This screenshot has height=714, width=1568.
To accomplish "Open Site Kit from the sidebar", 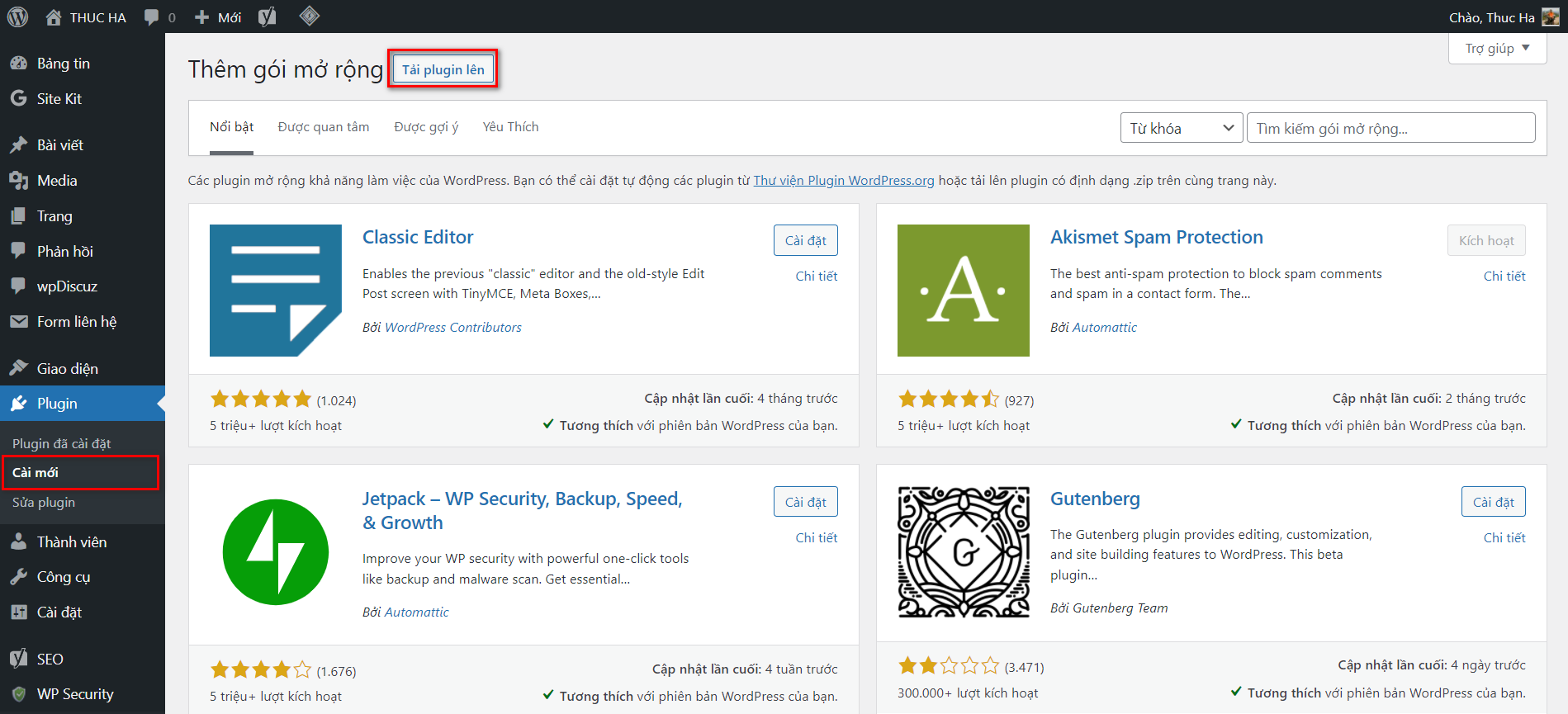I will (59, 99).
